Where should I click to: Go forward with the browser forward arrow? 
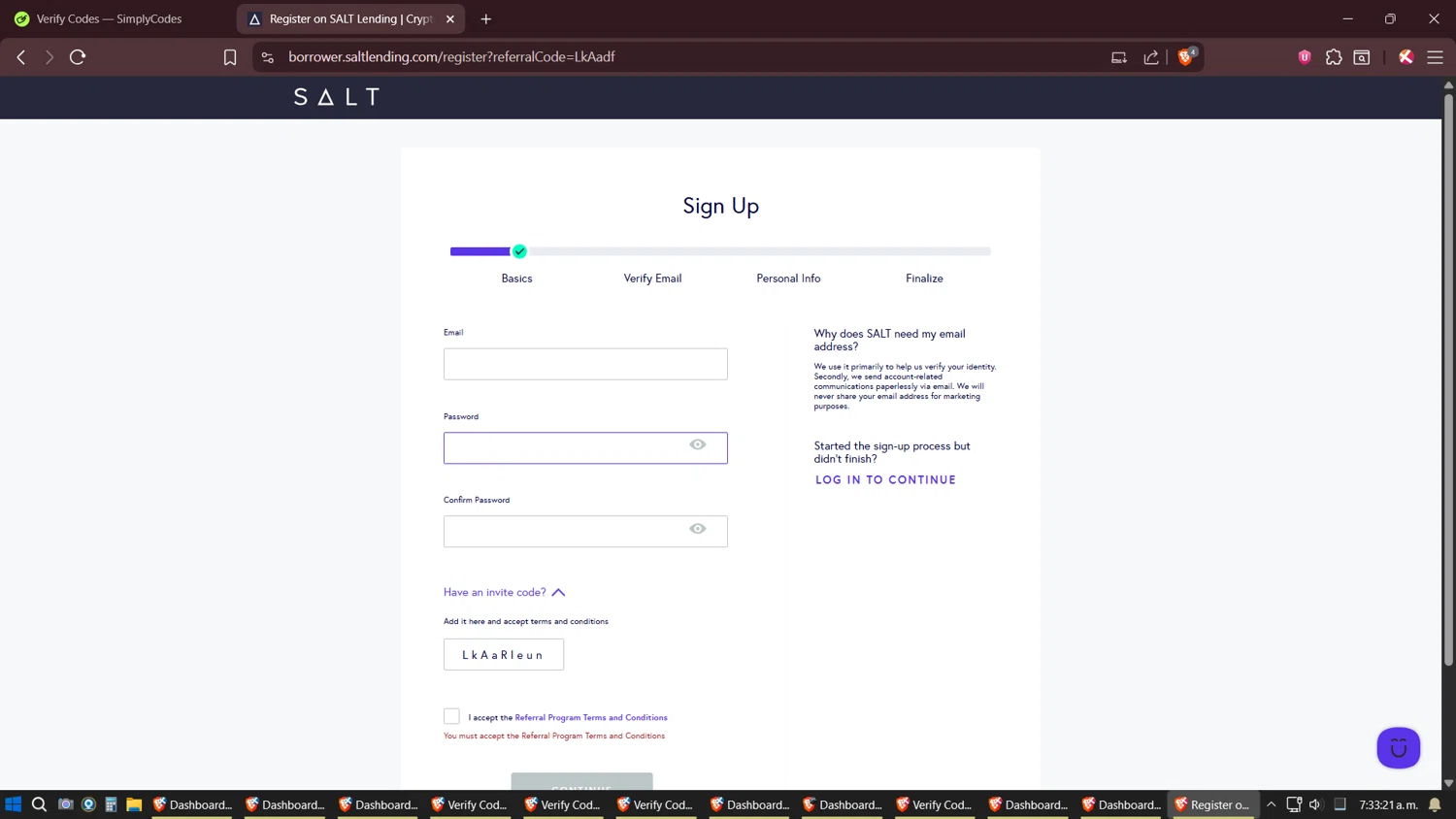point(50,57)
